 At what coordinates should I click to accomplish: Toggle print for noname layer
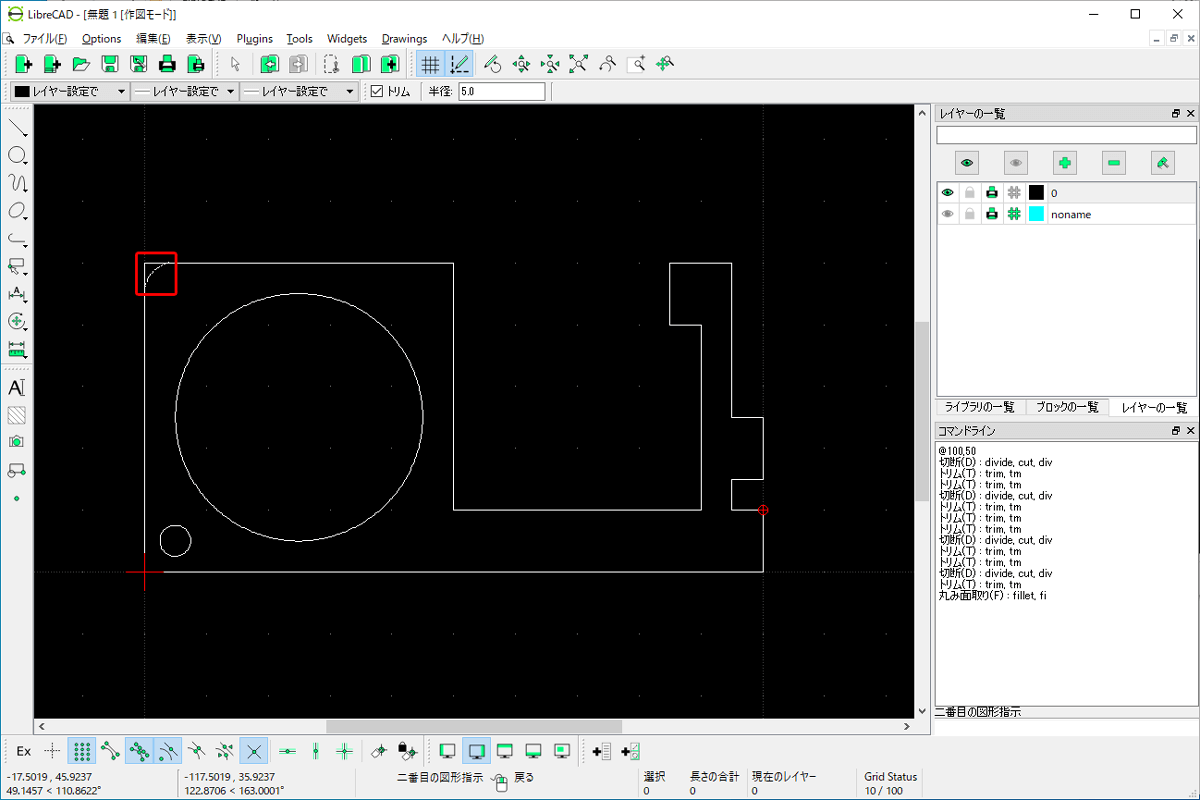pos(991,214)
